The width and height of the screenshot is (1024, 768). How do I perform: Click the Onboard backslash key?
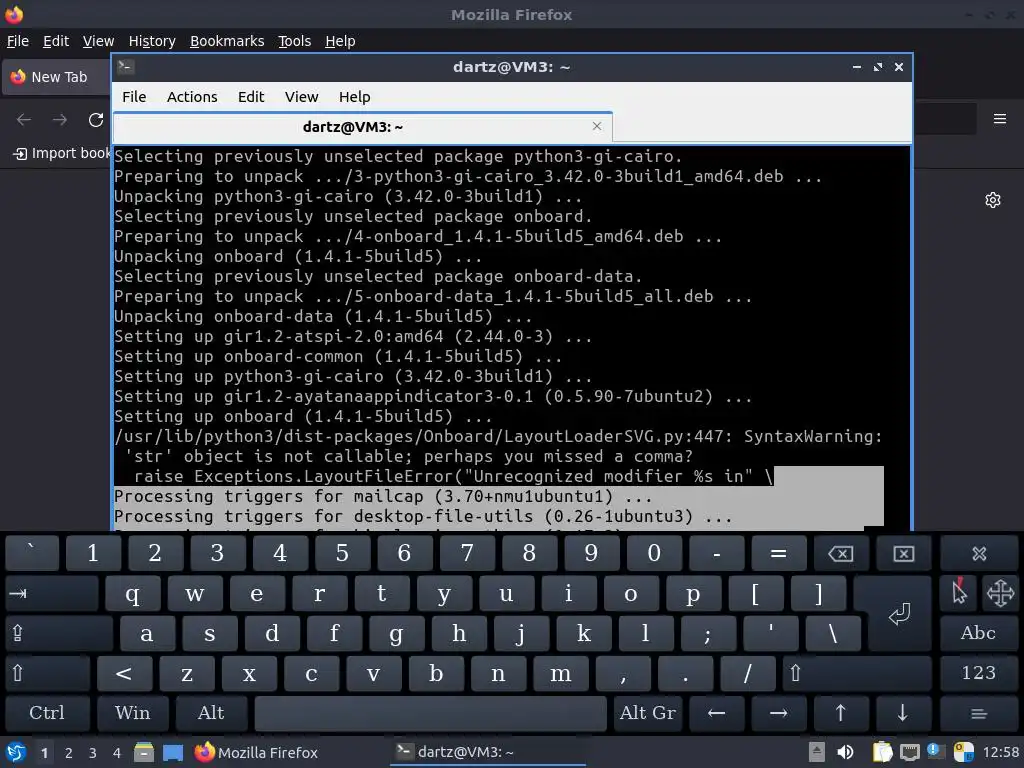tap(833, 633)
